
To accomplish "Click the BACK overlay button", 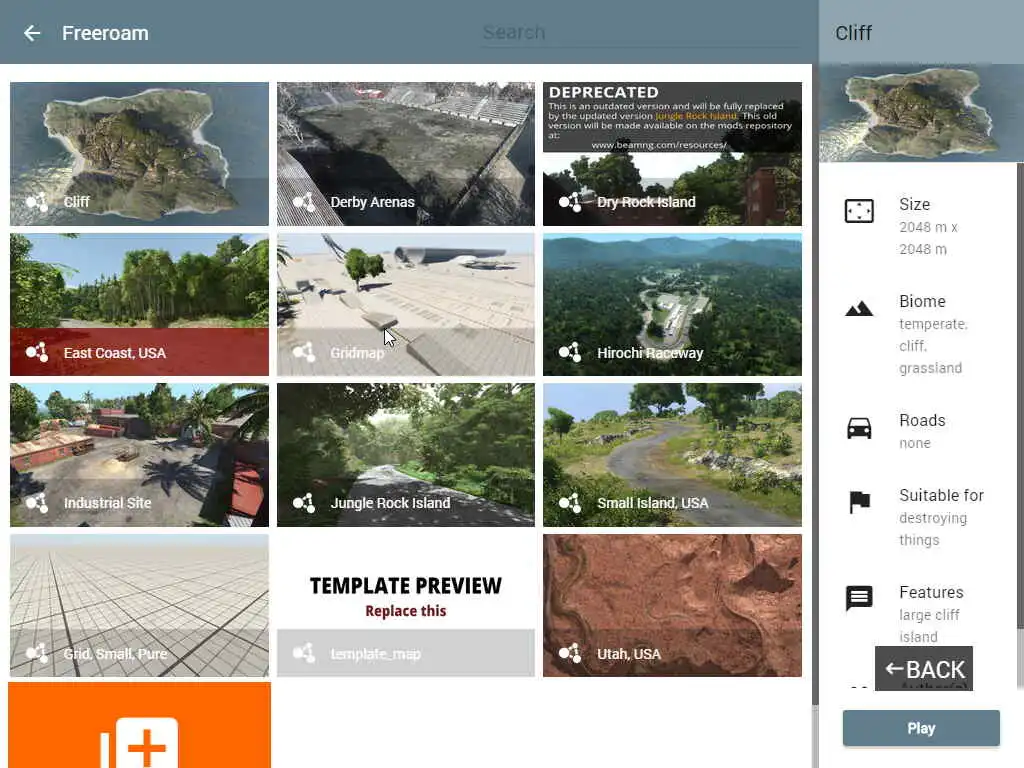I will [x=923, y=669].
